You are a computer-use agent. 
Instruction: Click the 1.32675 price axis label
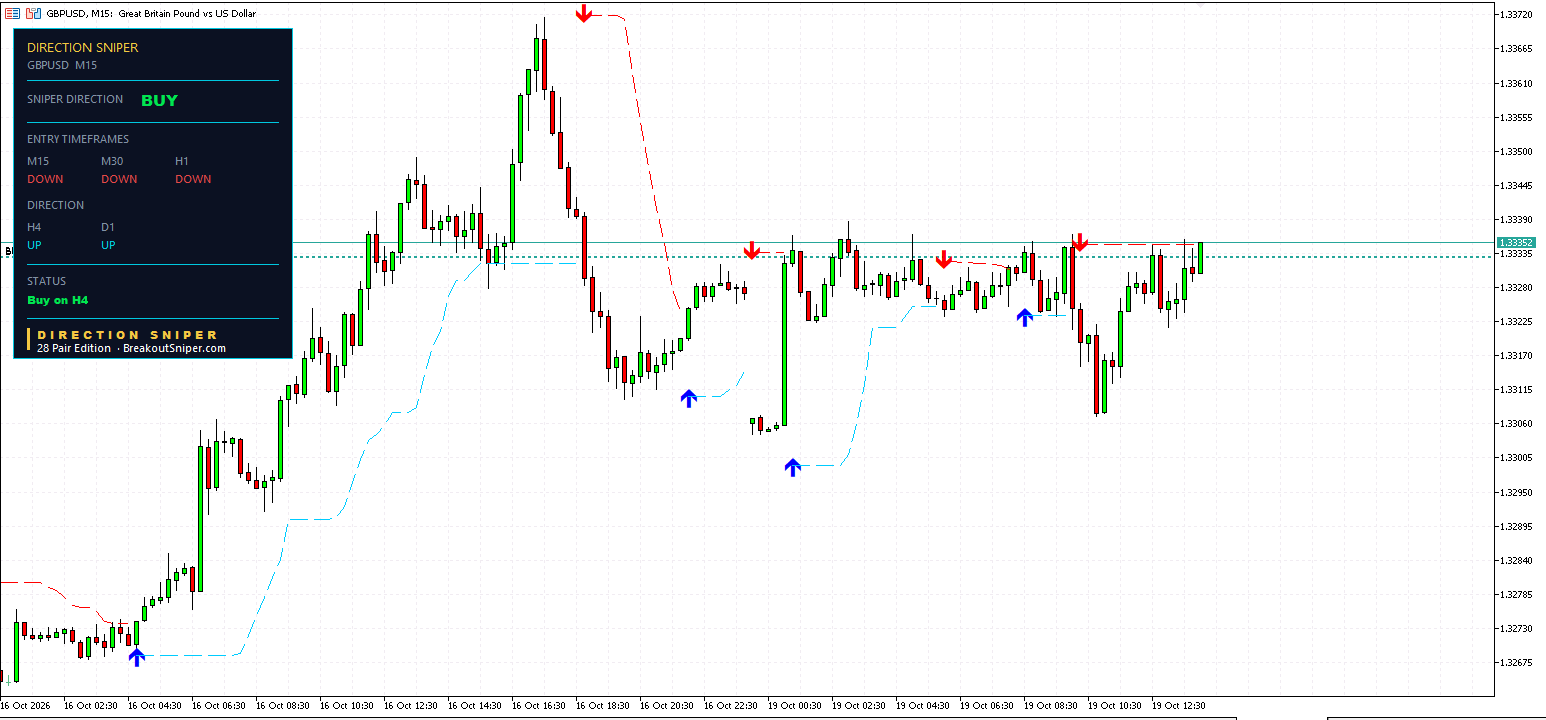(x=1517, y=663)
